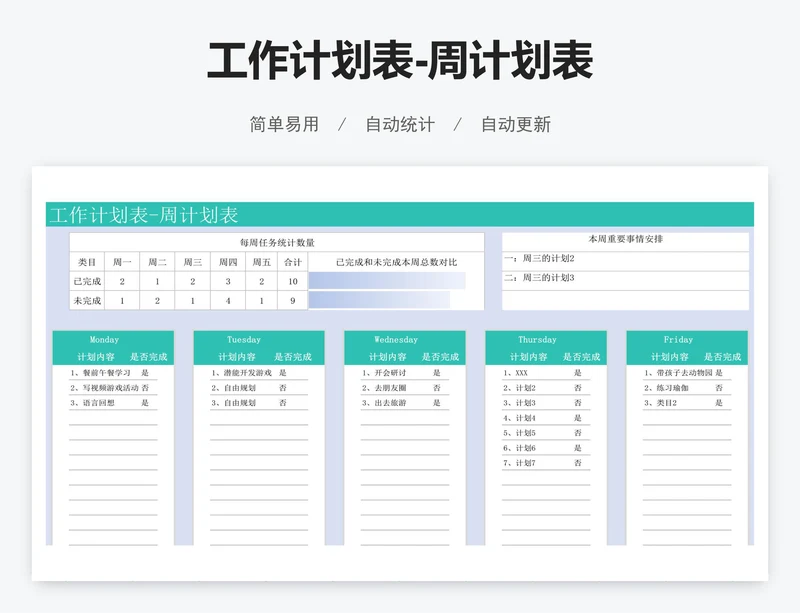Select the 周二 column header

157,262
